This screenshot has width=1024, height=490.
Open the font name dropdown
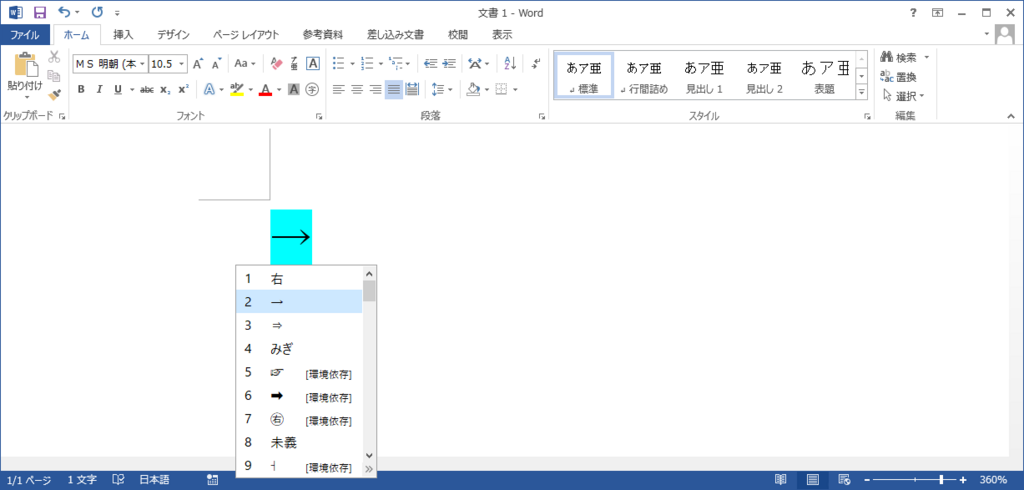[142, 63]
